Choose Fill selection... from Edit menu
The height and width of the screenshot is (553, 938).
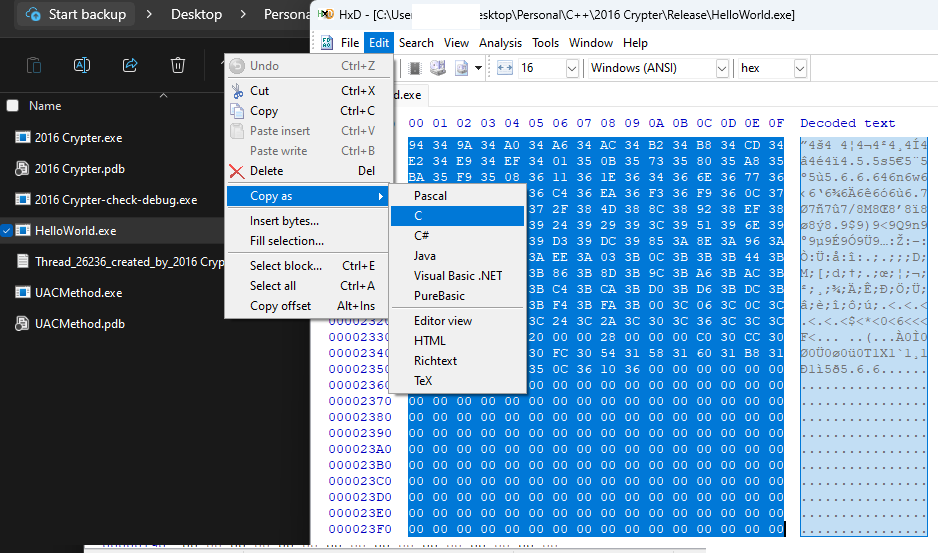[x=309, y=241]
